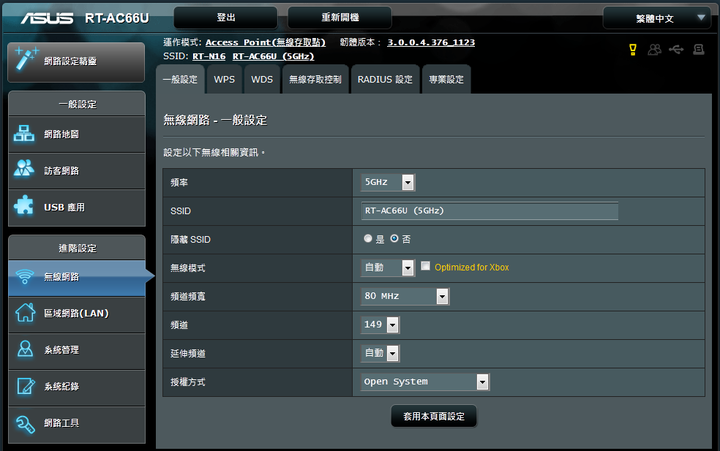Switch to the 無線存取控制 tab
This screenshot has height=451, width=720.
[315, 79]
